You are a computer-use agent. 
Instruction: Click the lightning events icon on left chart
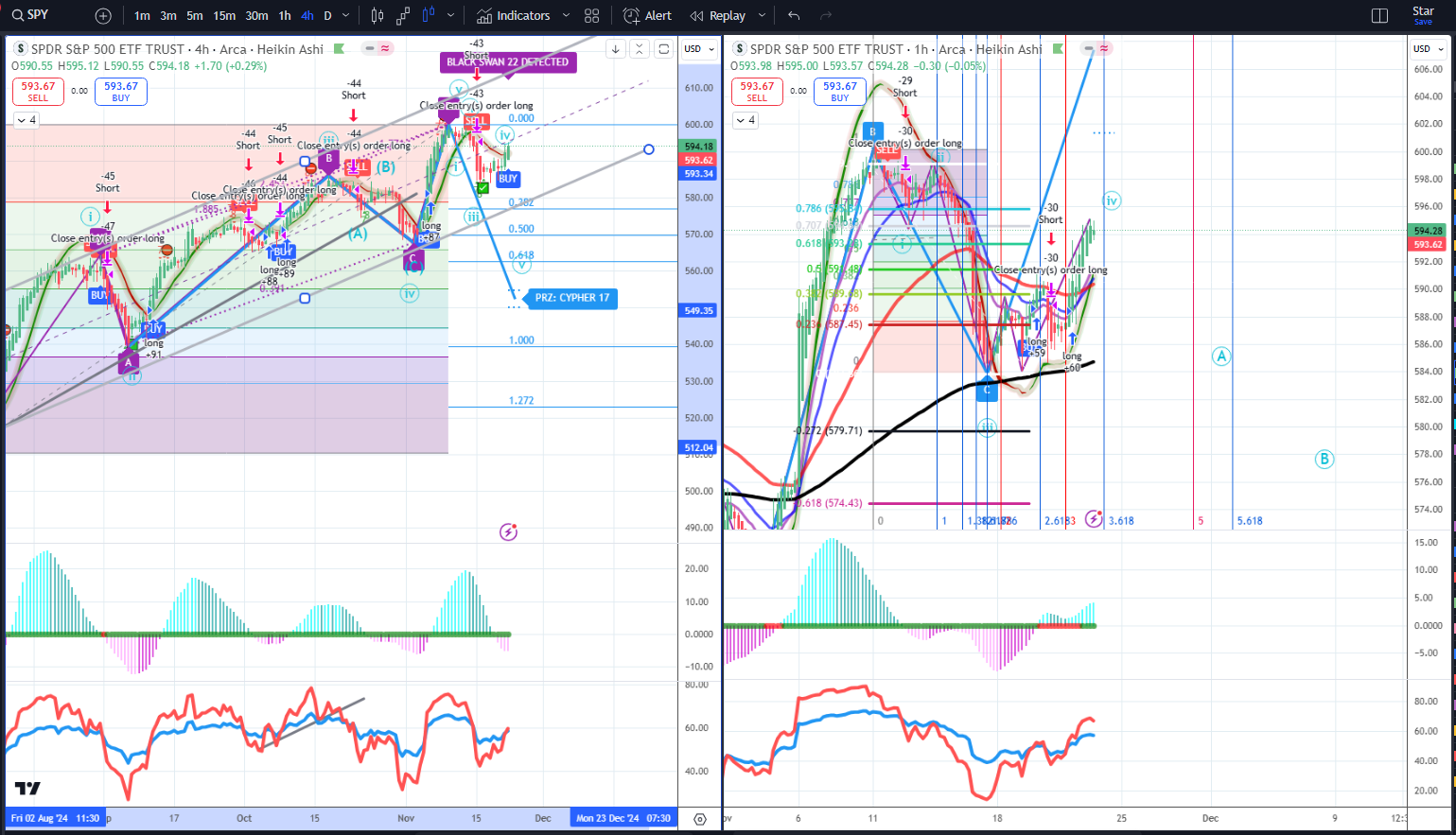coord(509,531)
